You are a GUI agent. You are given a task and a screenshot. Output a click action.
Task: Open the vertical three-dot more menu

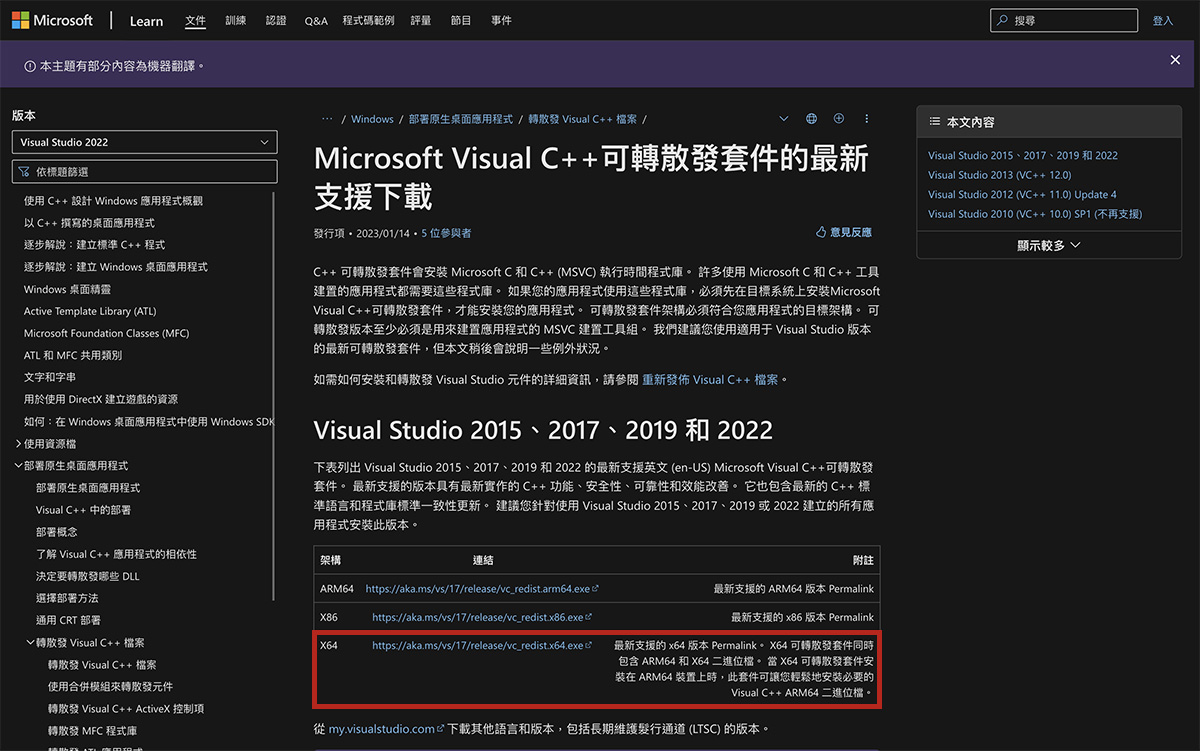[866, 118]
